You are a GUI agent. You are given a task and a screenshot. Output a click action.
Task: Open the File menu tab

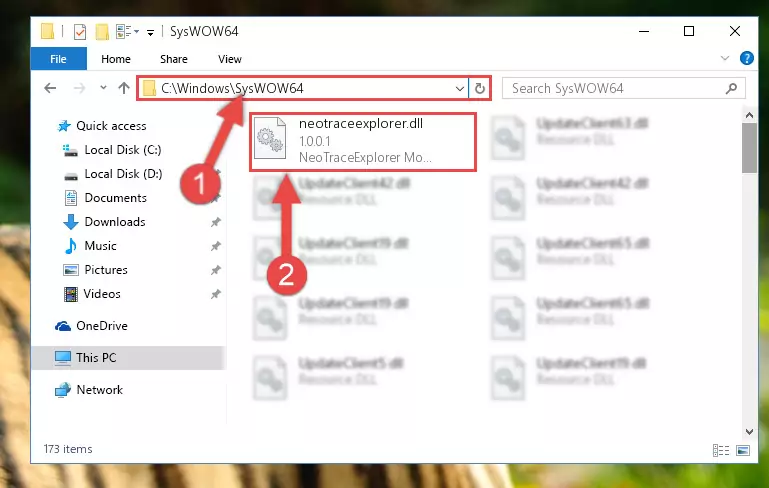(x=58, y=59)
